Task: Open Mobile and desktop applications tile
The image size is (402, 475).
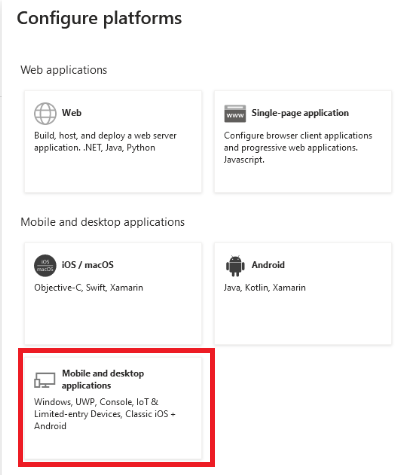Action: click(x=113, y=408)
